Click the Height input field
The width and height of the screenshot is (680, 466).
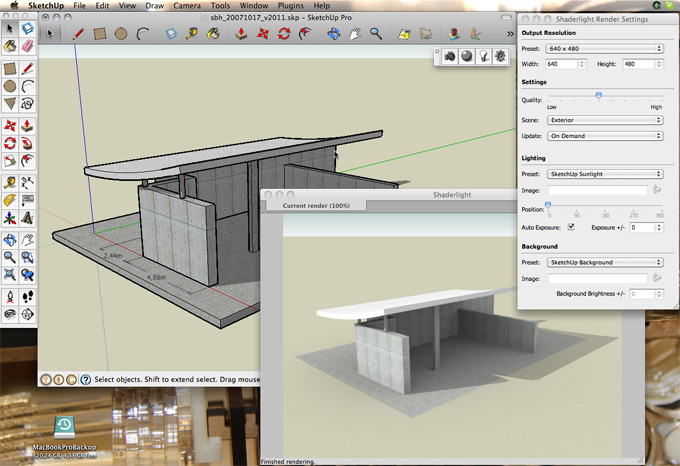coord(639,64)
